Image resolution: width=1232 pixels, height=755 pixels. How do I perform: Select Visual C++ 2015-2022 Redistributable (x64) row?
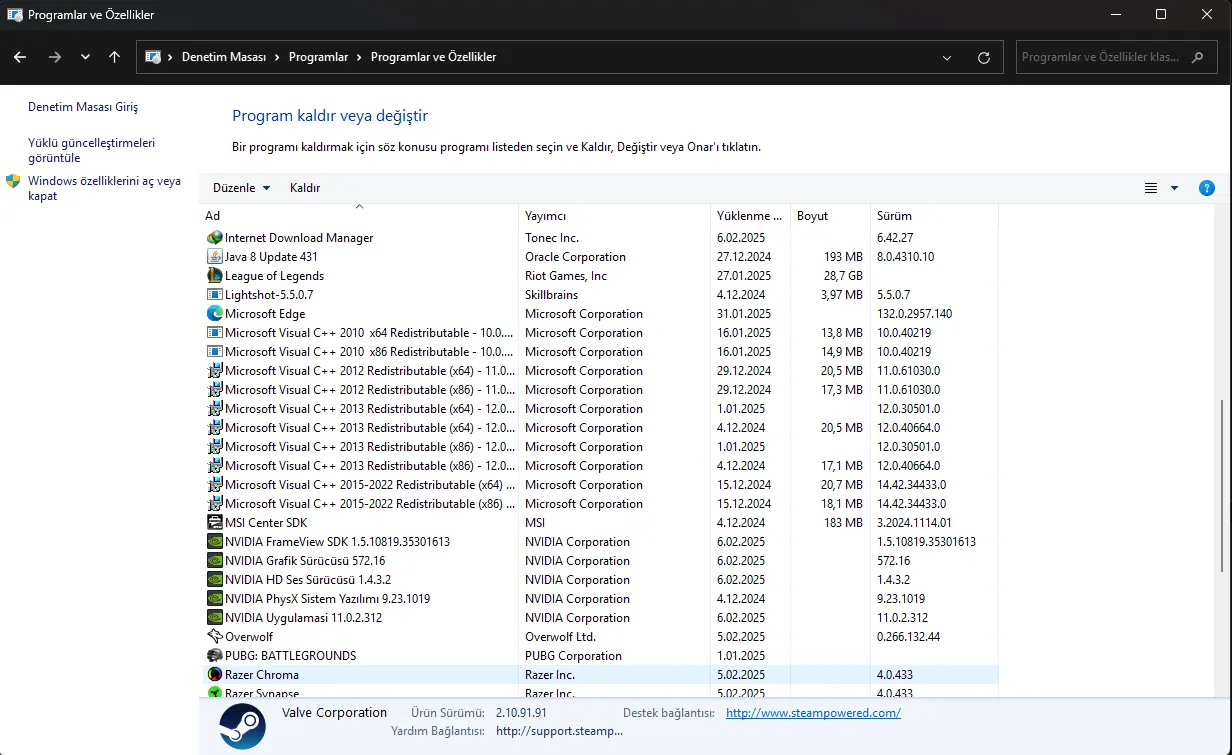[x=600, y=485]
